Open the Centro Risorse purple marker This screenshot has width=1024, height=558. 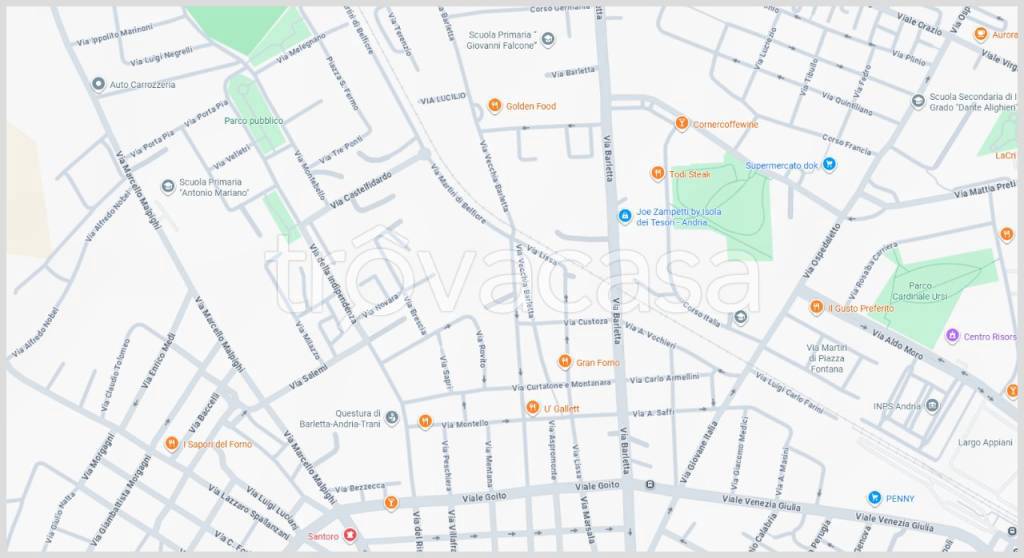coord(952,336)
